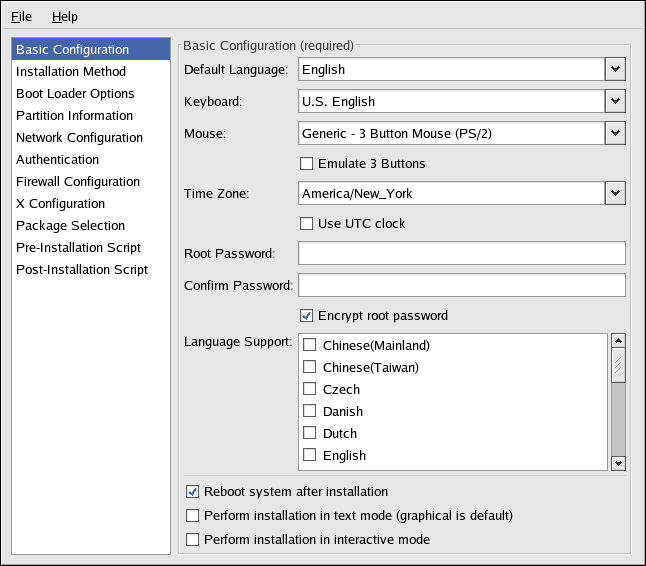Open the Mouse type dropdown
Image resolution: width=646 pixels, height=566 pixels.
(615, 133)
